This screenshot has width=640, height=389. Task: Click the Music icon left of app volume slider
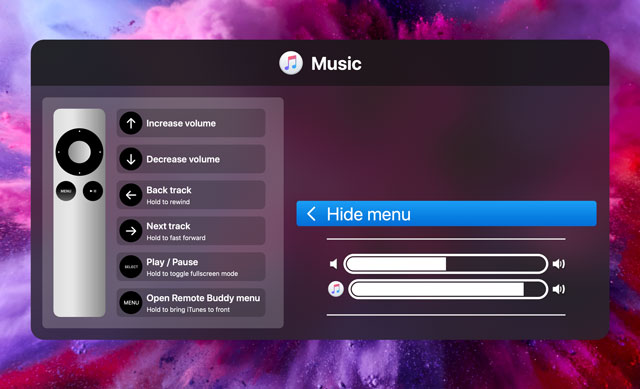pyautogui.click(x=336, y=289)
